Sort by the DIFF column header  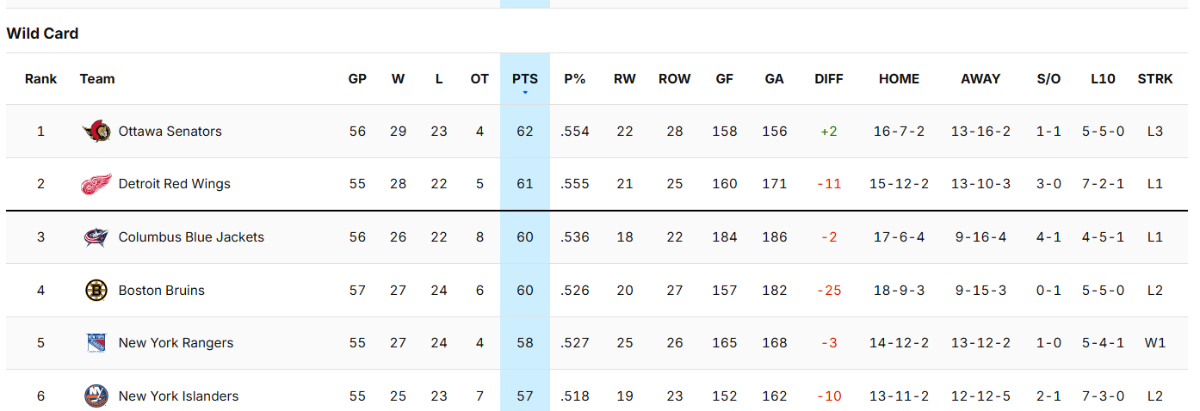[x=829, y=79]
